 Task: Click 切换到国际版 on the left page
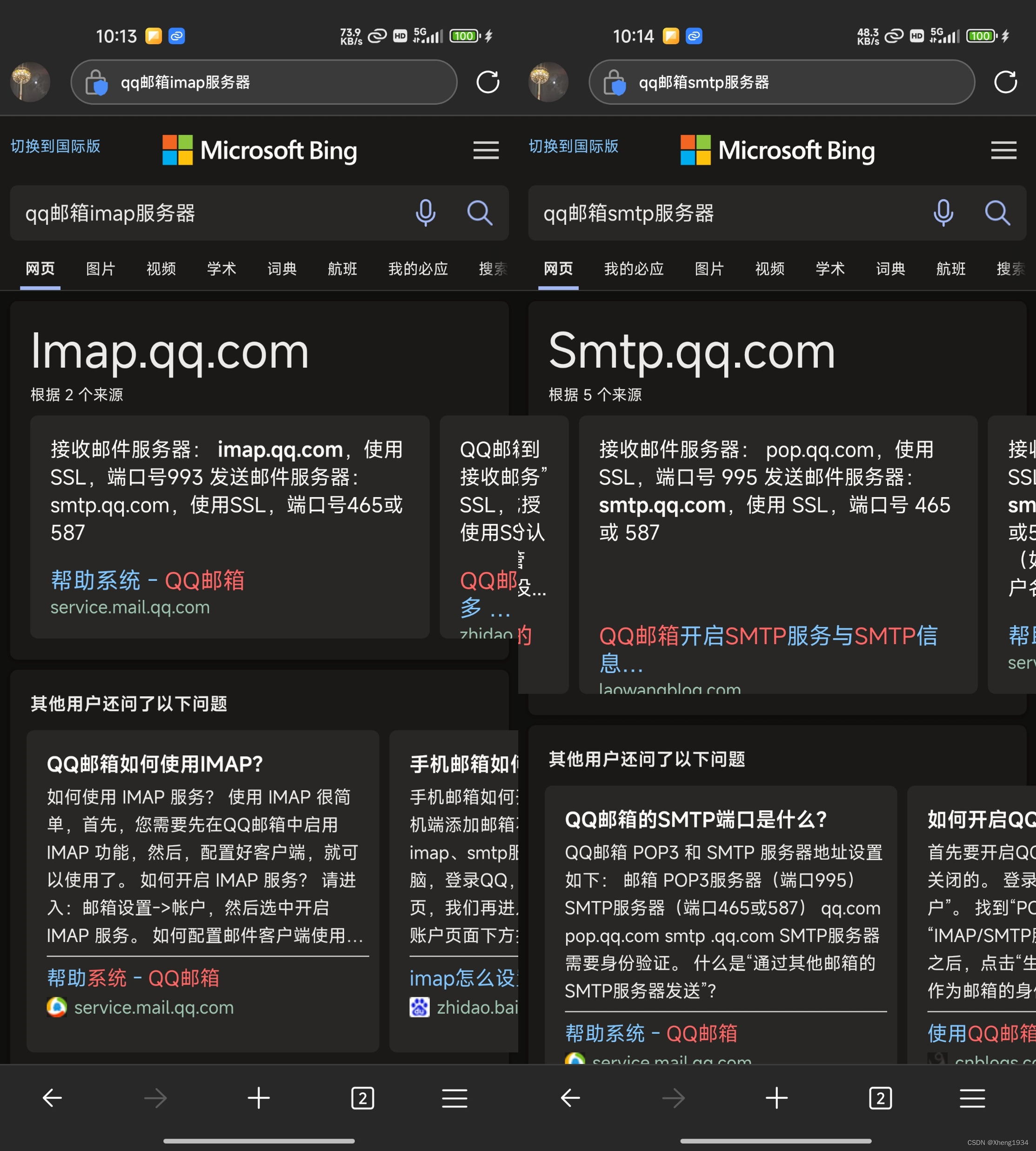[55, 146]
